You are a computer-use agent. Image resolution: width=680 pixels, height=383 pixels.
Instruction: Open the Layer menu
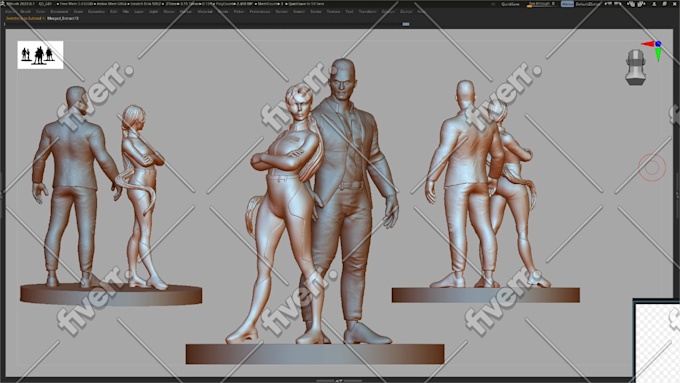coord(139,12)
